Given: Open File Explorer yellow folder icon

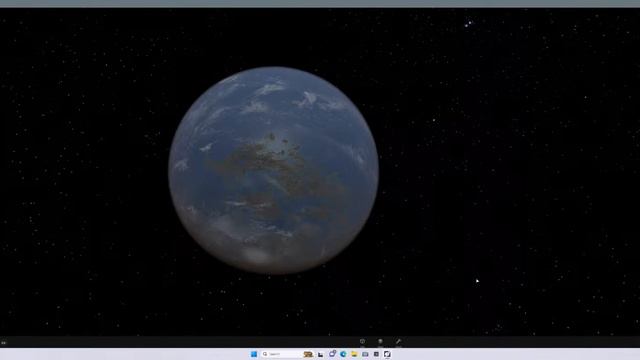Looking at the screenshot, I should click(354, 354).
